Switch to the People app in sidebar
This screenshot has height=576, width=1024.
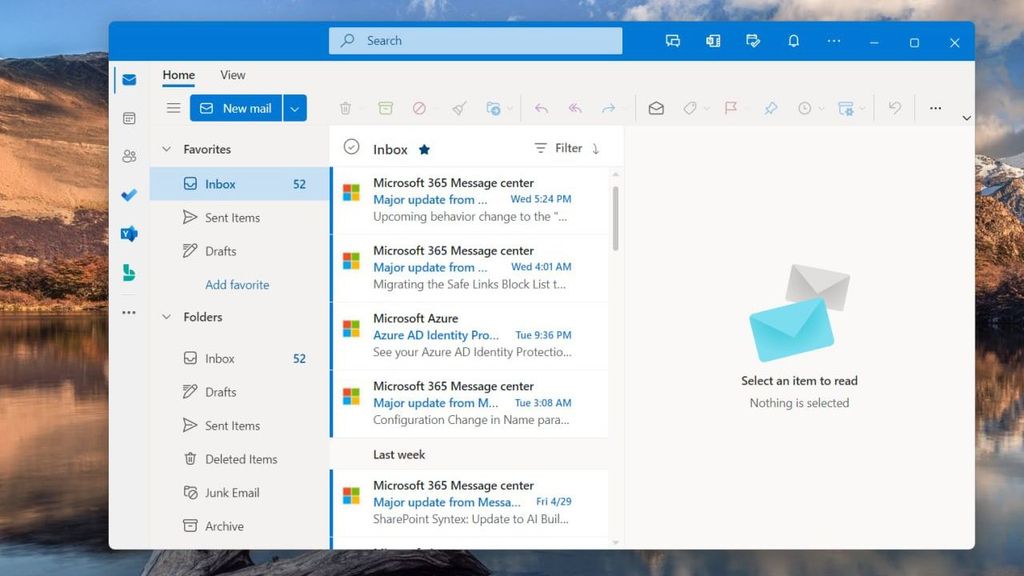pyautogui.click(x=128, y=155)
